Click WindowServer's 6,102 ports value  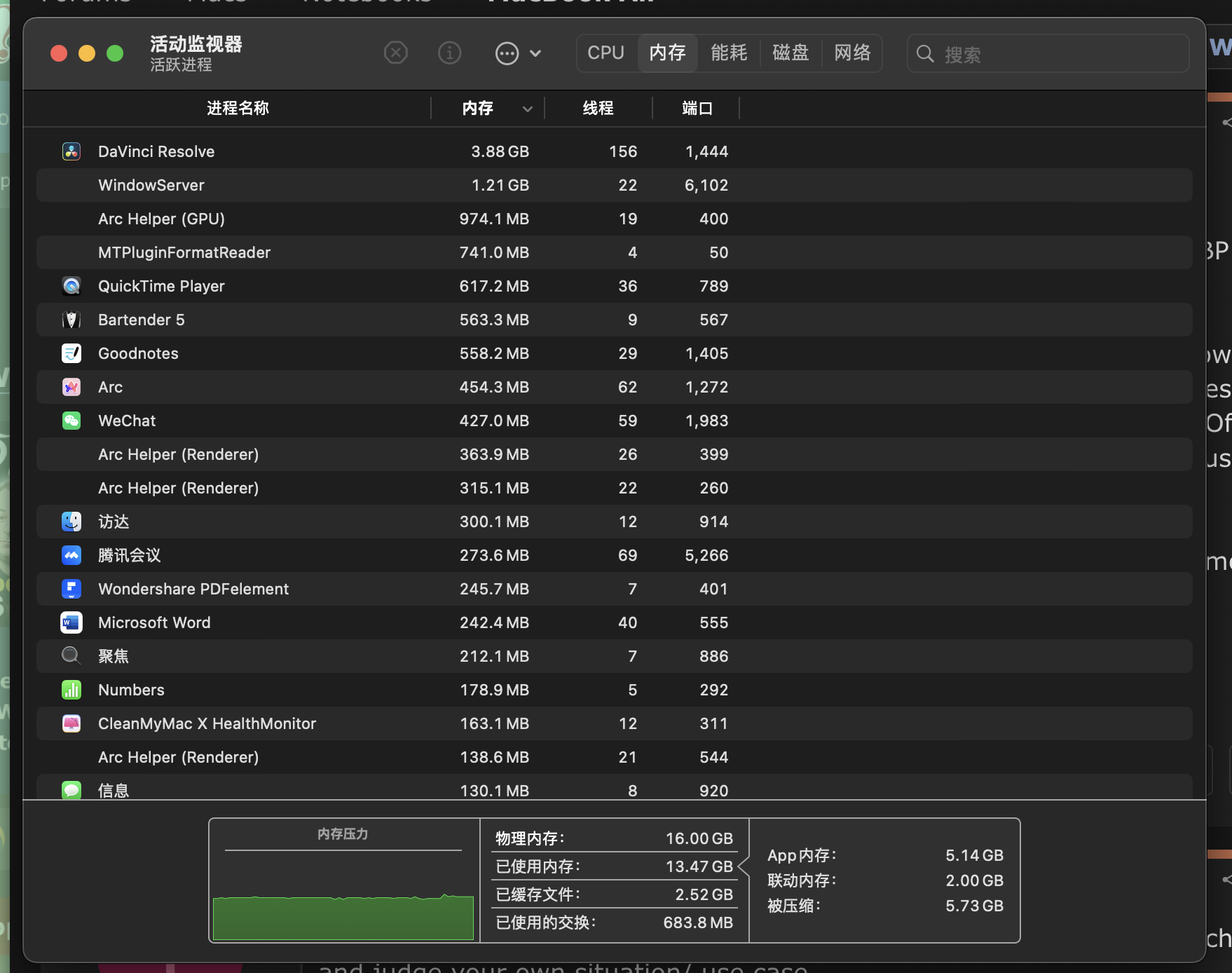point(706,185)
